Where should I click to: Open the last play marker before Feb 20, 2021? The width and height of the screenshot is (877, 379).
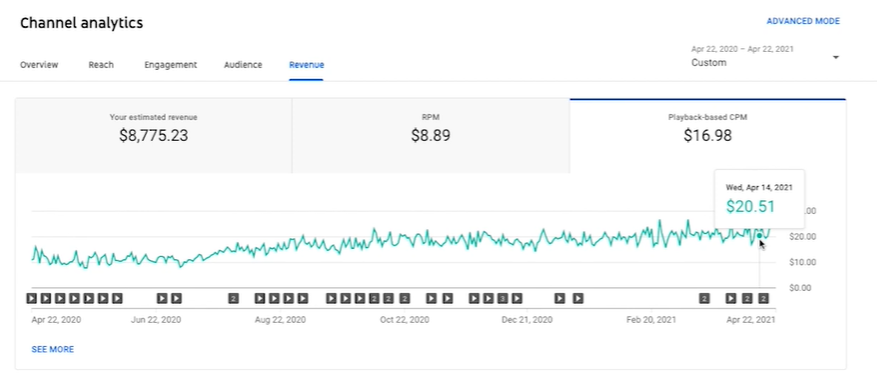pyautogui.click(x=578, y=299)
